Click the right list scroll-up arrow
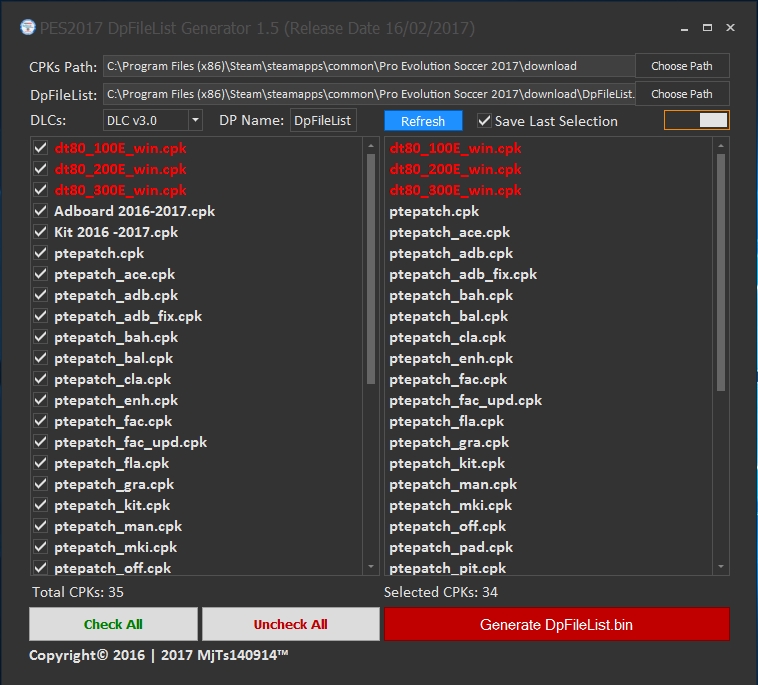The width and height of the screenshot is (758, 685). click(721, 146)
